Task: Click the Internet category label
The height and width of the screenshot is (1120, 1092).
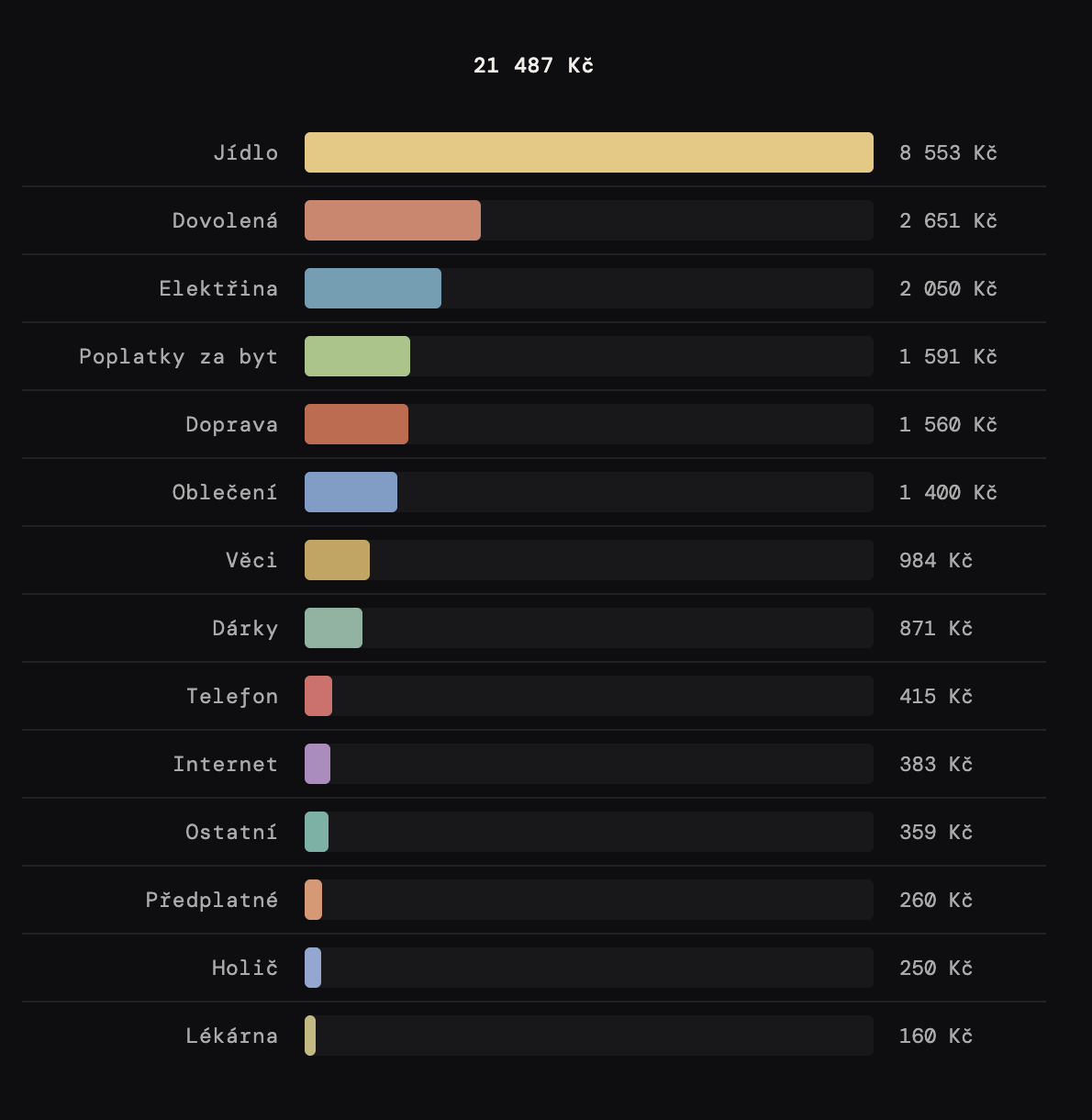Action: click(225, 764)
